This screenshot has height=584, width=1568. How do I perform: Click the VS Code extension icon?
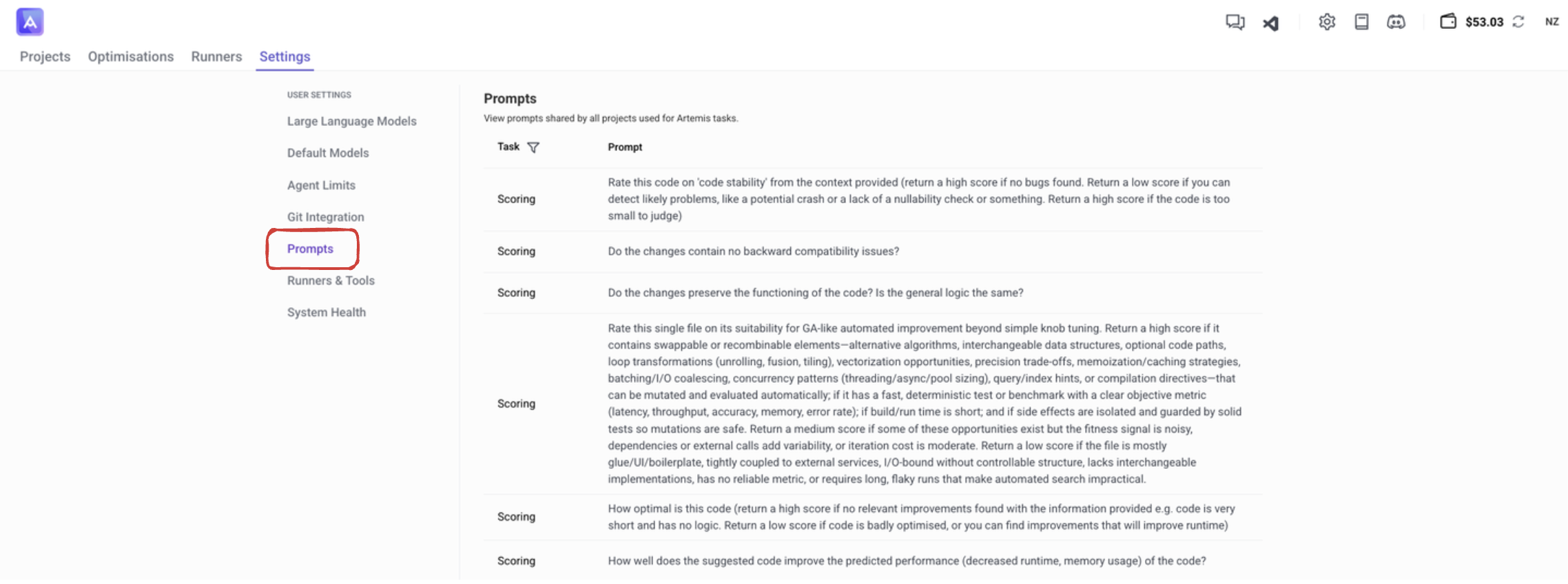coord(1271,23)
